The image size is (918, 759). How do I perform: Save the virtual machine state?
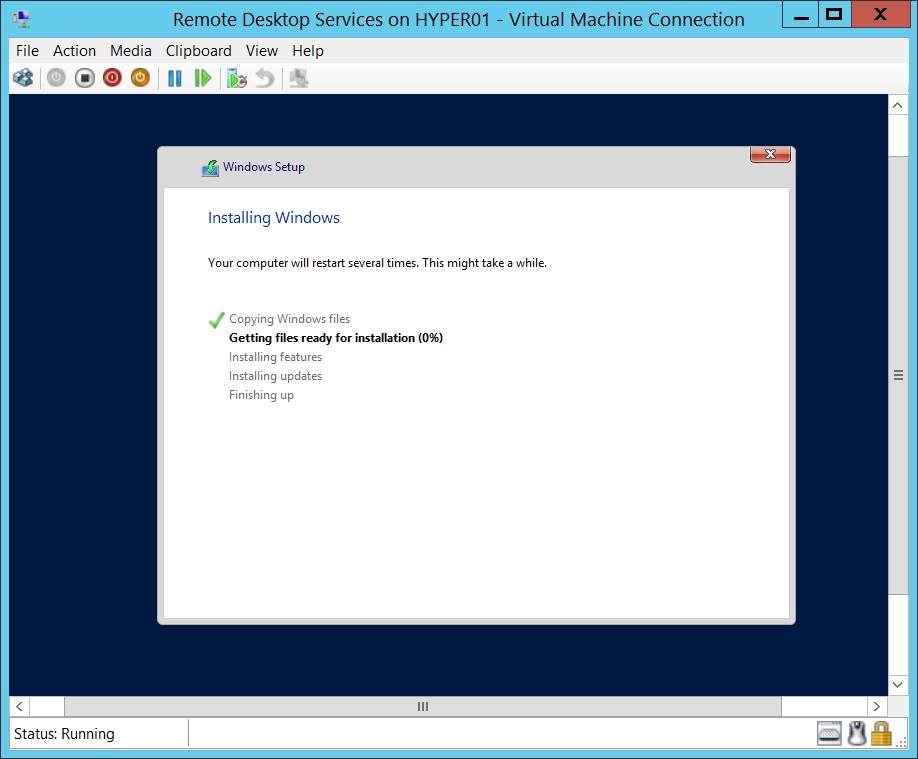(140, 78)
